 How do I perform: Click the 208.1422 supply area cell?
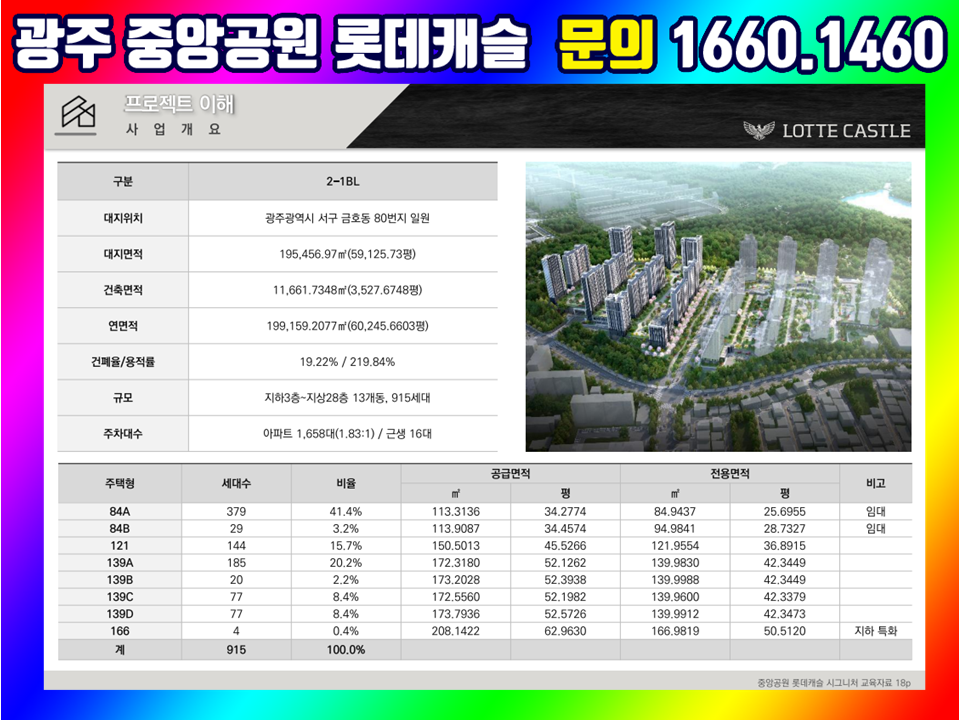tap(456, 631)
